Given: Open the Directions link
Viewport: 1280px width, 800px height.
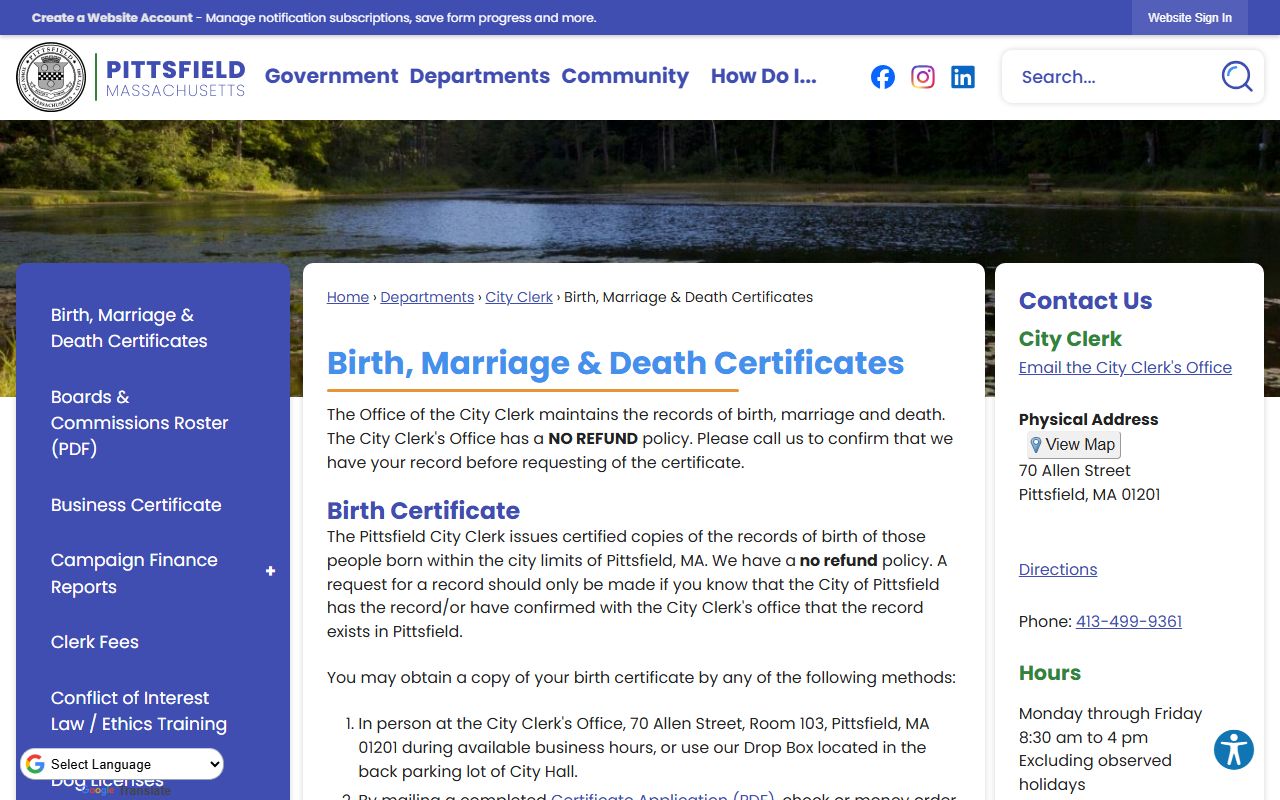Looking at the screenshot, I should (x=1057, y=569).
